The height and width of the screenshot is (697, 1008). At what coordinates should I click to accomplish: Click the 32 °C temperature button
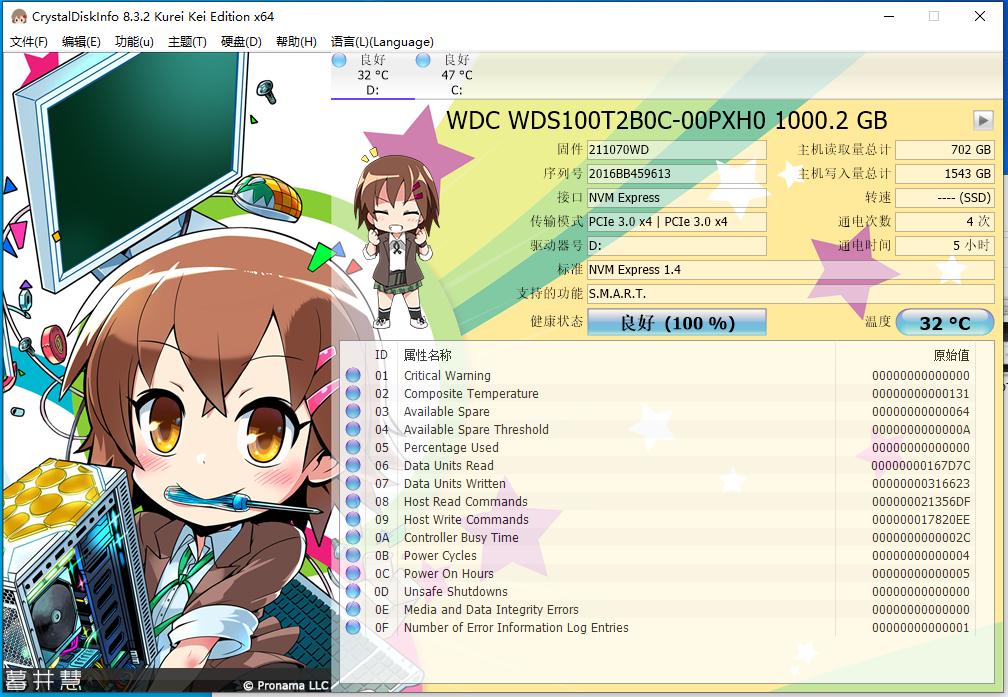[945, 322]
